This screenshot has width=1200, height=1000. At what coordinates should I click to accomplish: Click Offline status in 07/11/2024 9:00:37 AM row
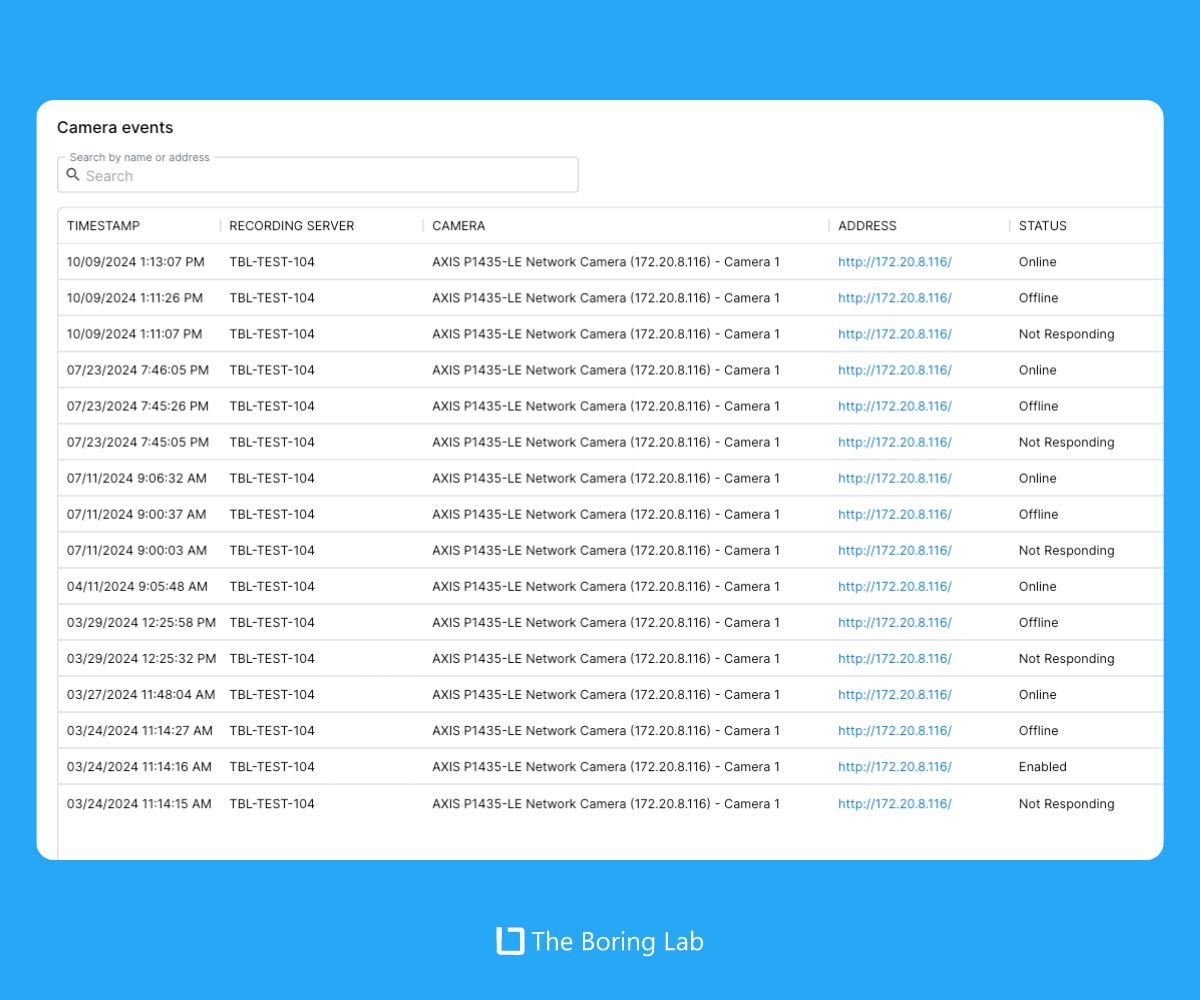1039,514
